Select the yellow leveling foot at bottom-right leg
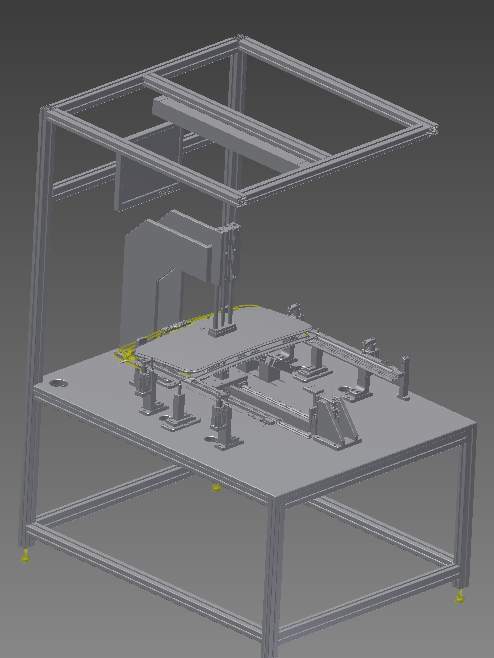This screenshot has width=494, height=658. 460,597
